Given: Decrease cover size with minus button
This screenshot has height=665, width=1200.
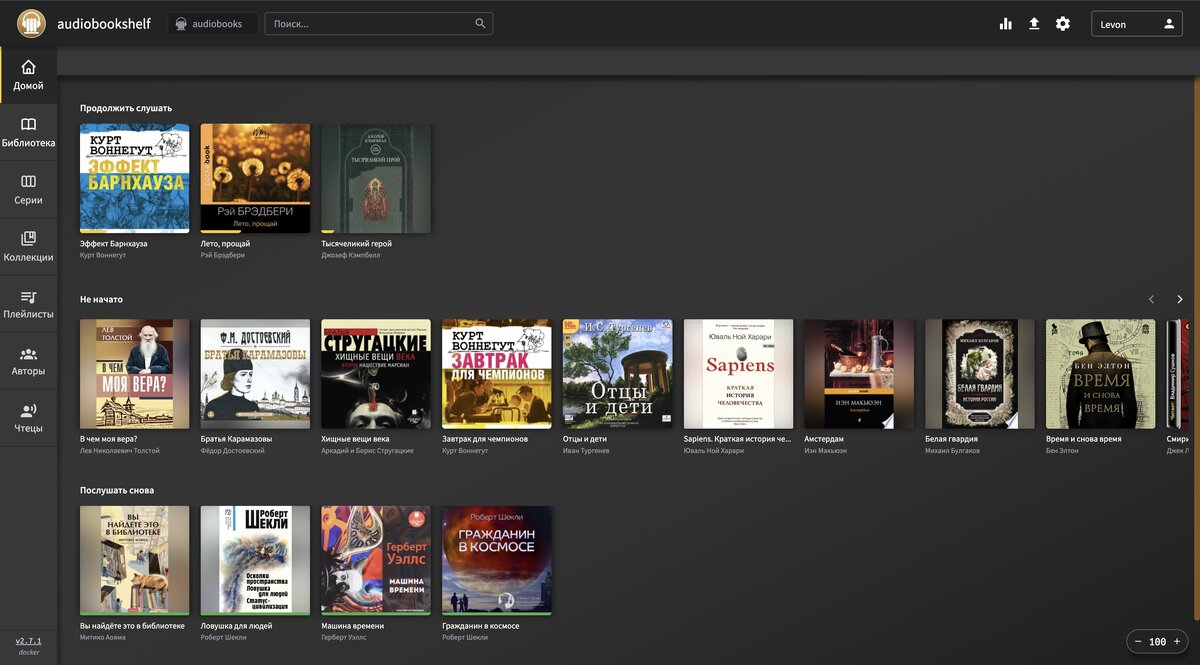Looking at the screenshot, I should click(x=1138, y=641).
